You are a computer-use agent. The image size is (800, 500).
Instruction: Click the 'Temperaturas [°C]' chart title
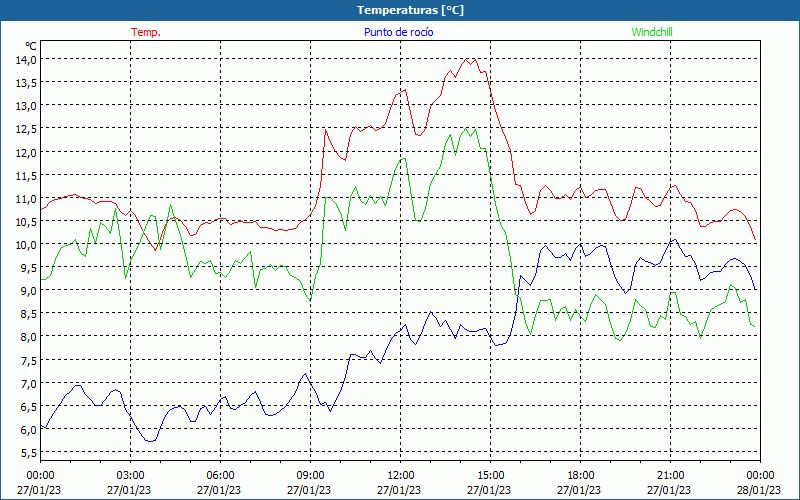[x=410, y=10]
